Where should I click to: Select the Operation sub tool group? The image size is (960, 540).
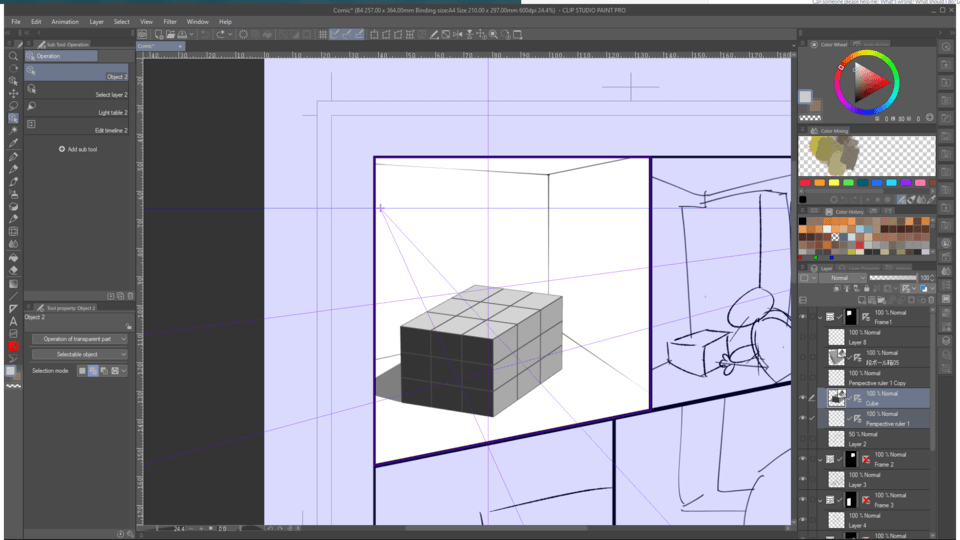tap(61, 56)
